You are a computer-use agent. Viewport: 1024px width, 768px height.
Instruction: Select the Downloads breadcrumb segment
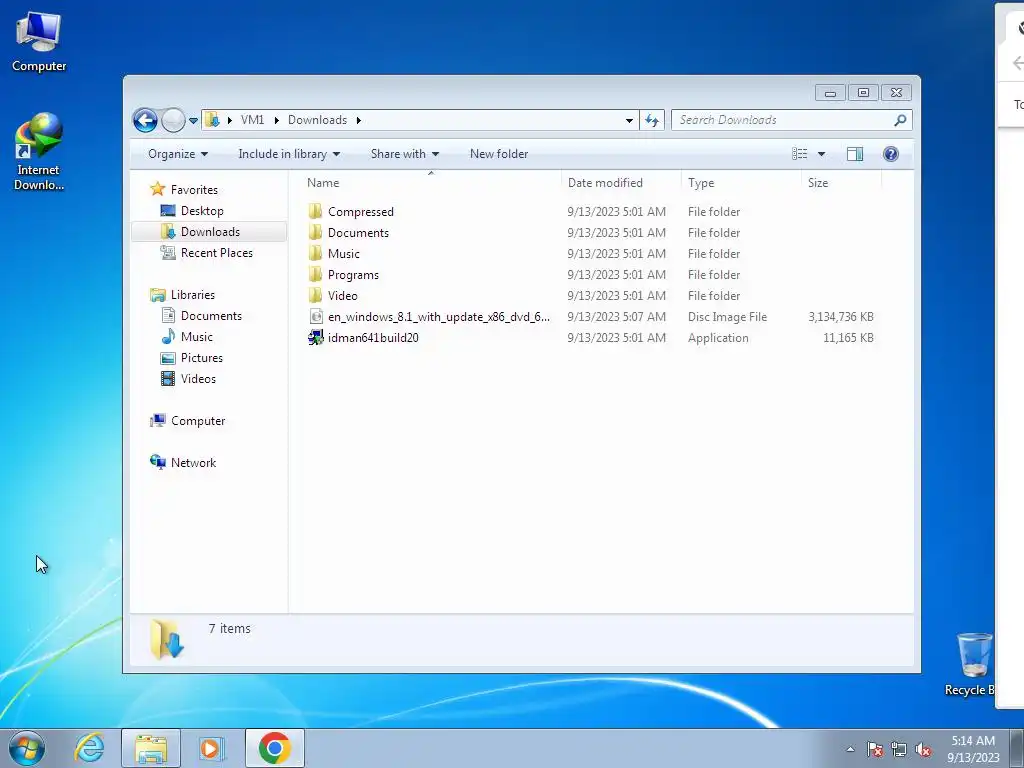pos(317,120)
